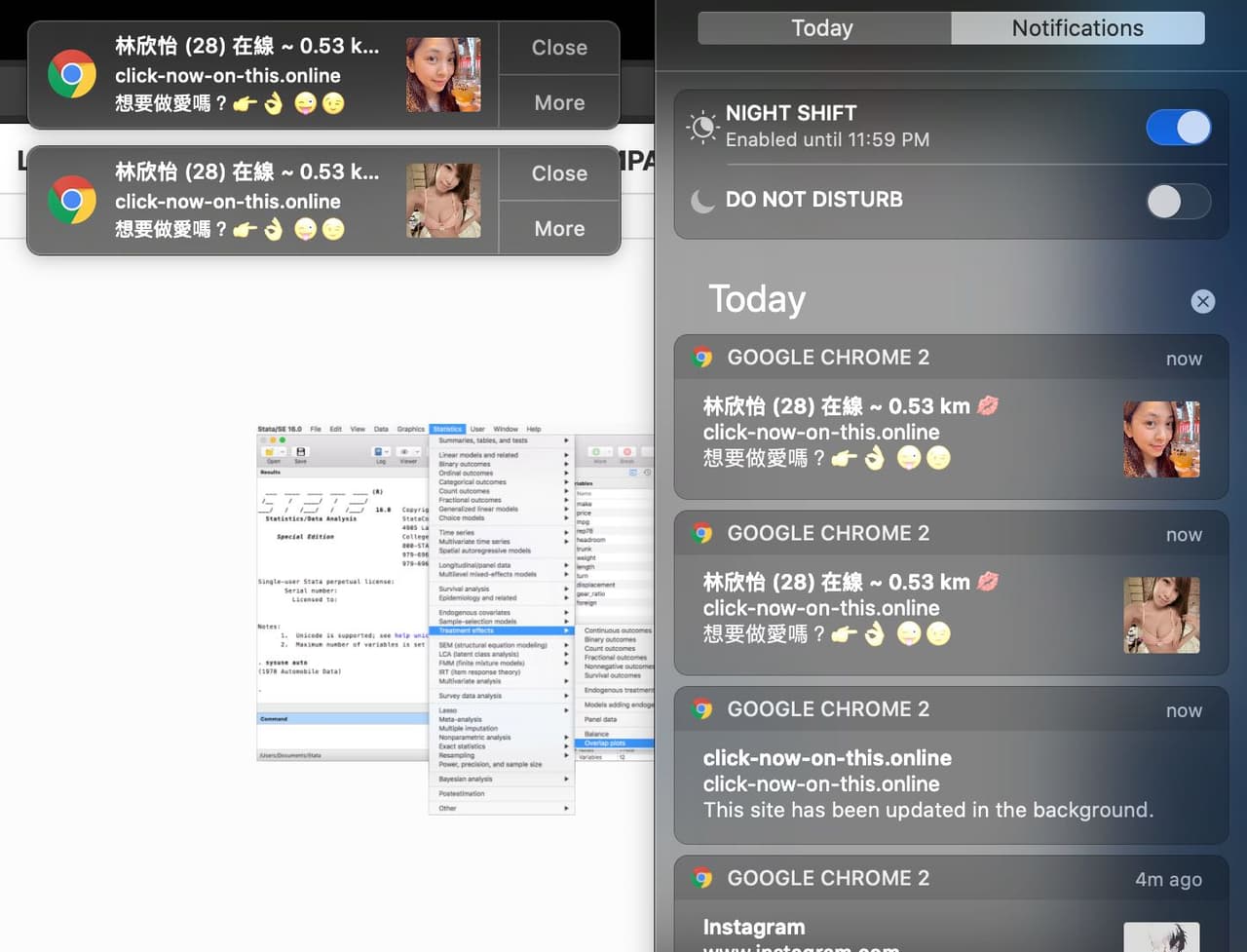Image resolution: width=1247 pixels, height=952 pixels.
Task: Switch to the Notifications tab
Action: (1077, 28)
